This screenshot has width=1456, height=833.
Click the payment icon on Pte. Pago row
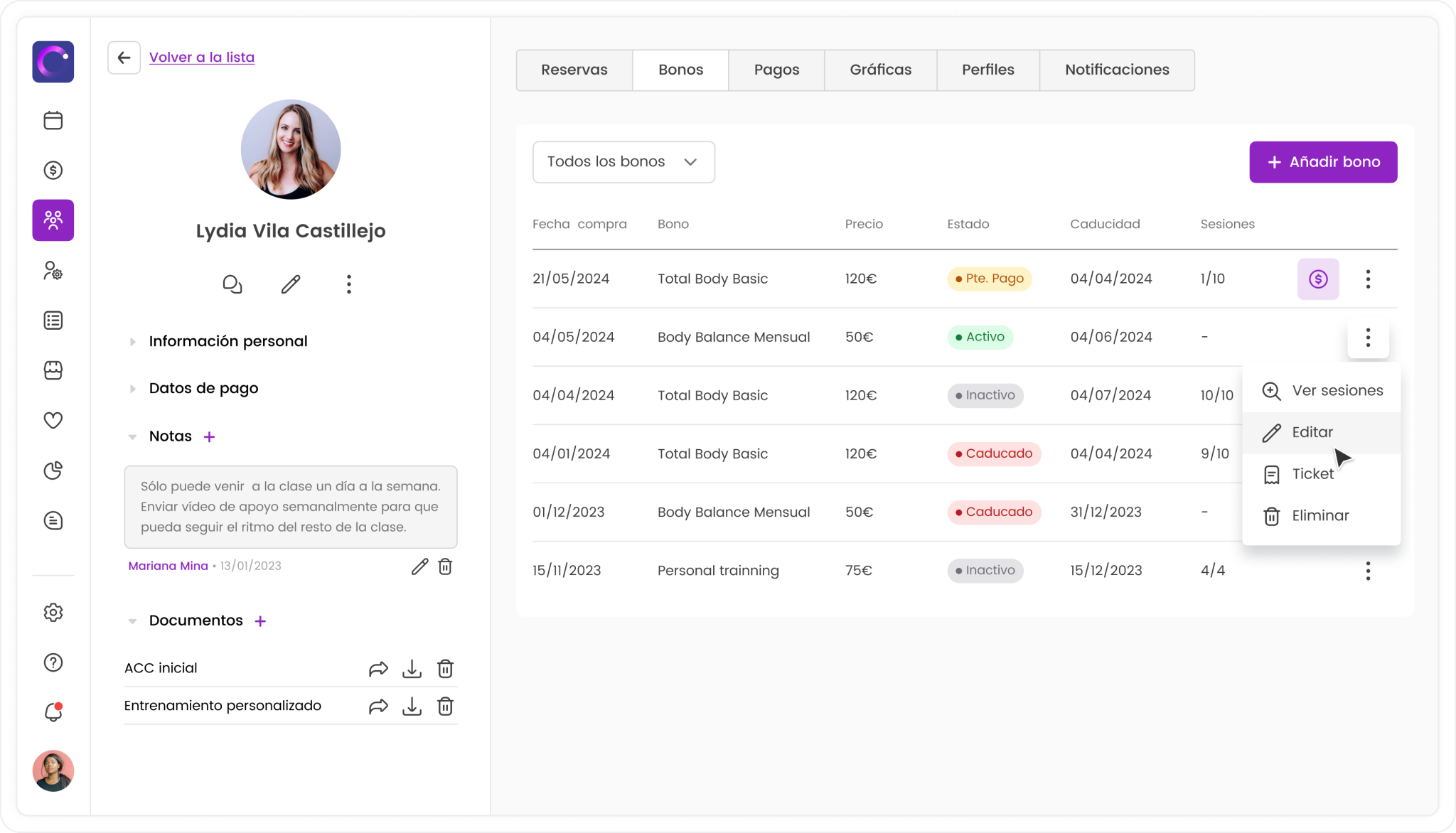tap(1317, 279)
